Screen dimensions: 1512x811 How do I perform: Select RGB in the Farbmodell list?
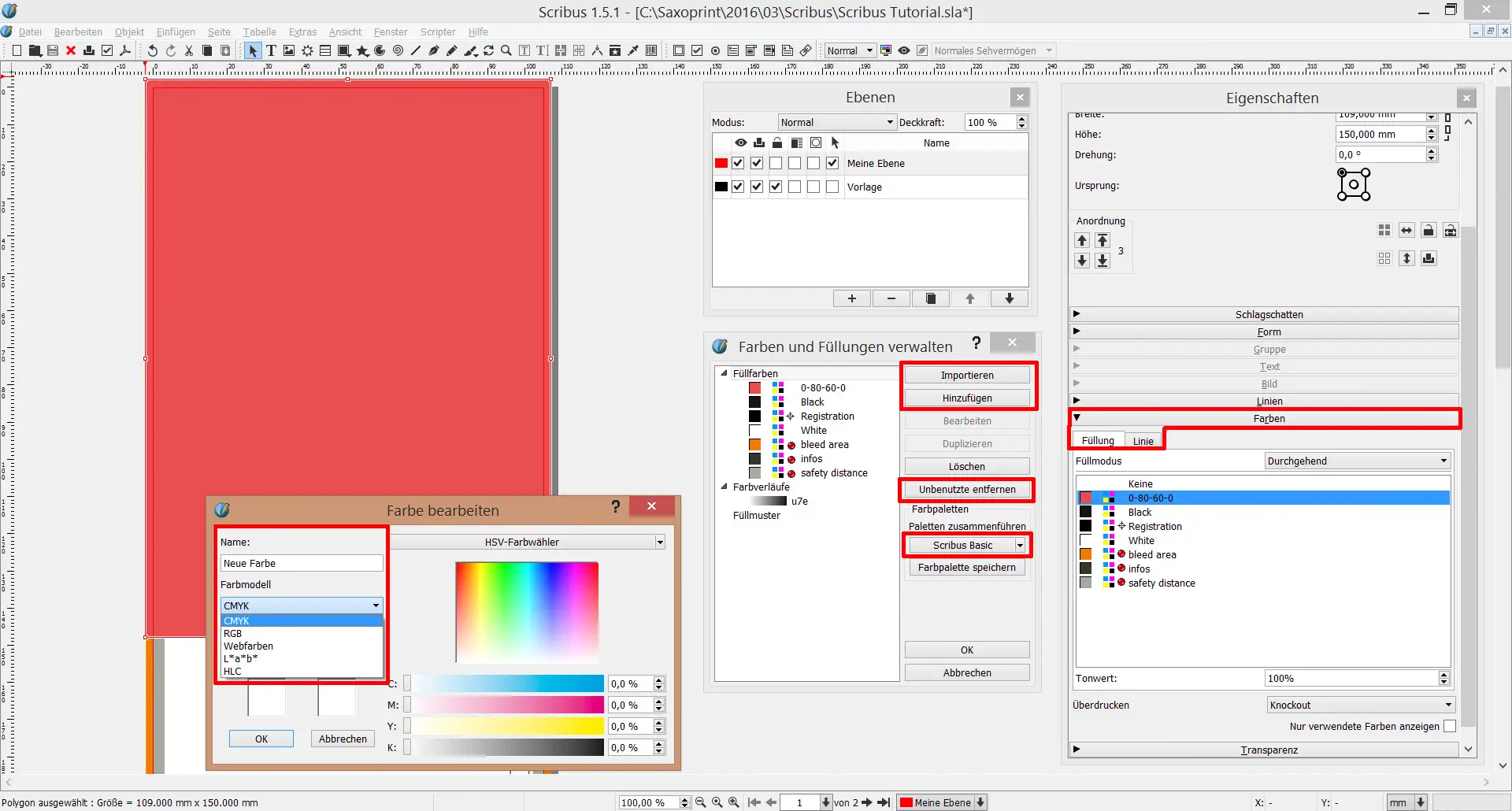[233, 633]
